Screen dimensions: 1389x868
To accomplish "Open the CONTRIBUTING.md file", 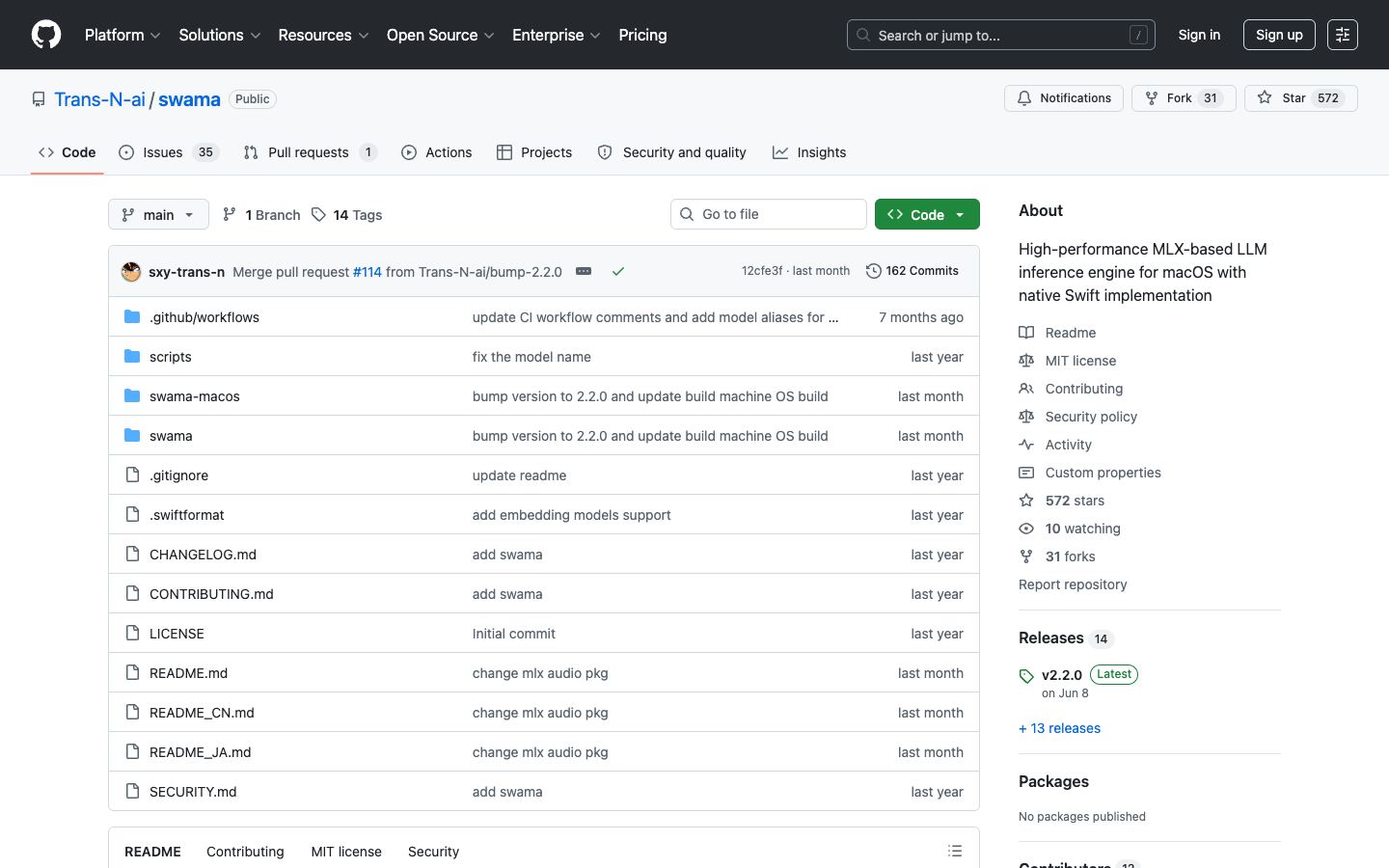I will pyautogui.click(x=211, y=594).
